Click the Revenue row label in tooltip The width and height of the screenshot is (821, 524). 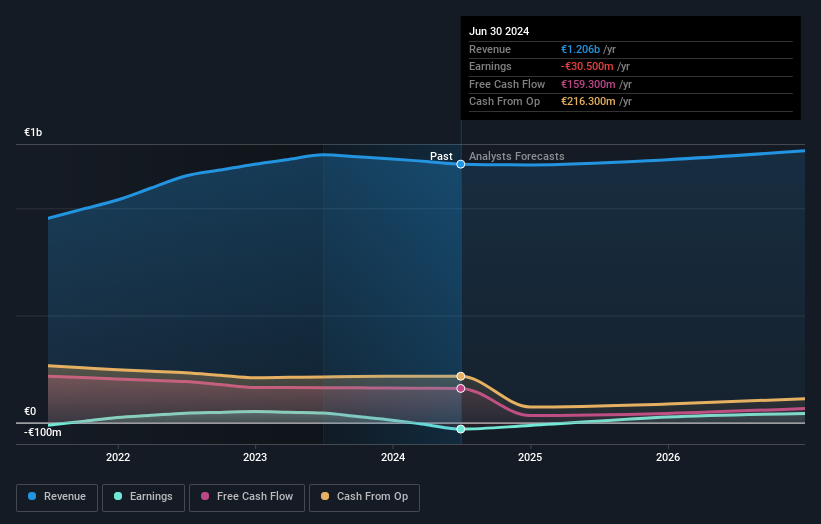pos(490,49)
